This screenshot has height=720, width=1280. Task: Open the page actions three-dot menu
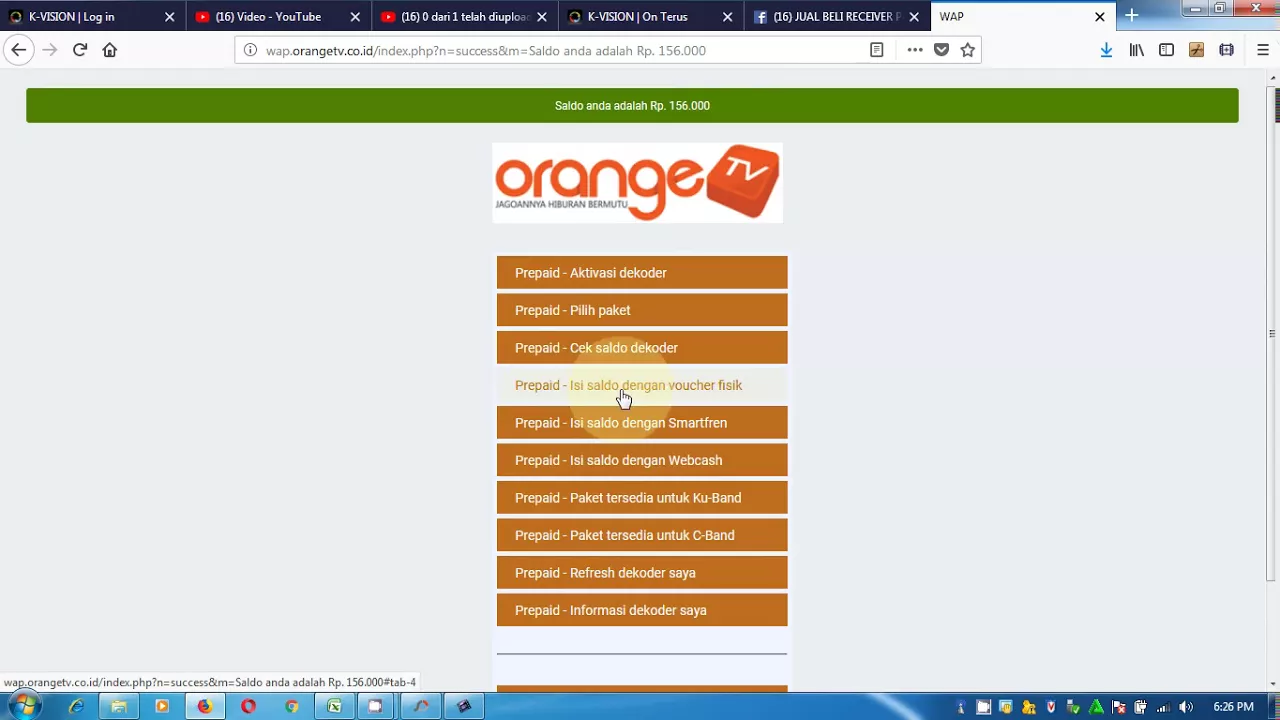(x=914, y=50)
